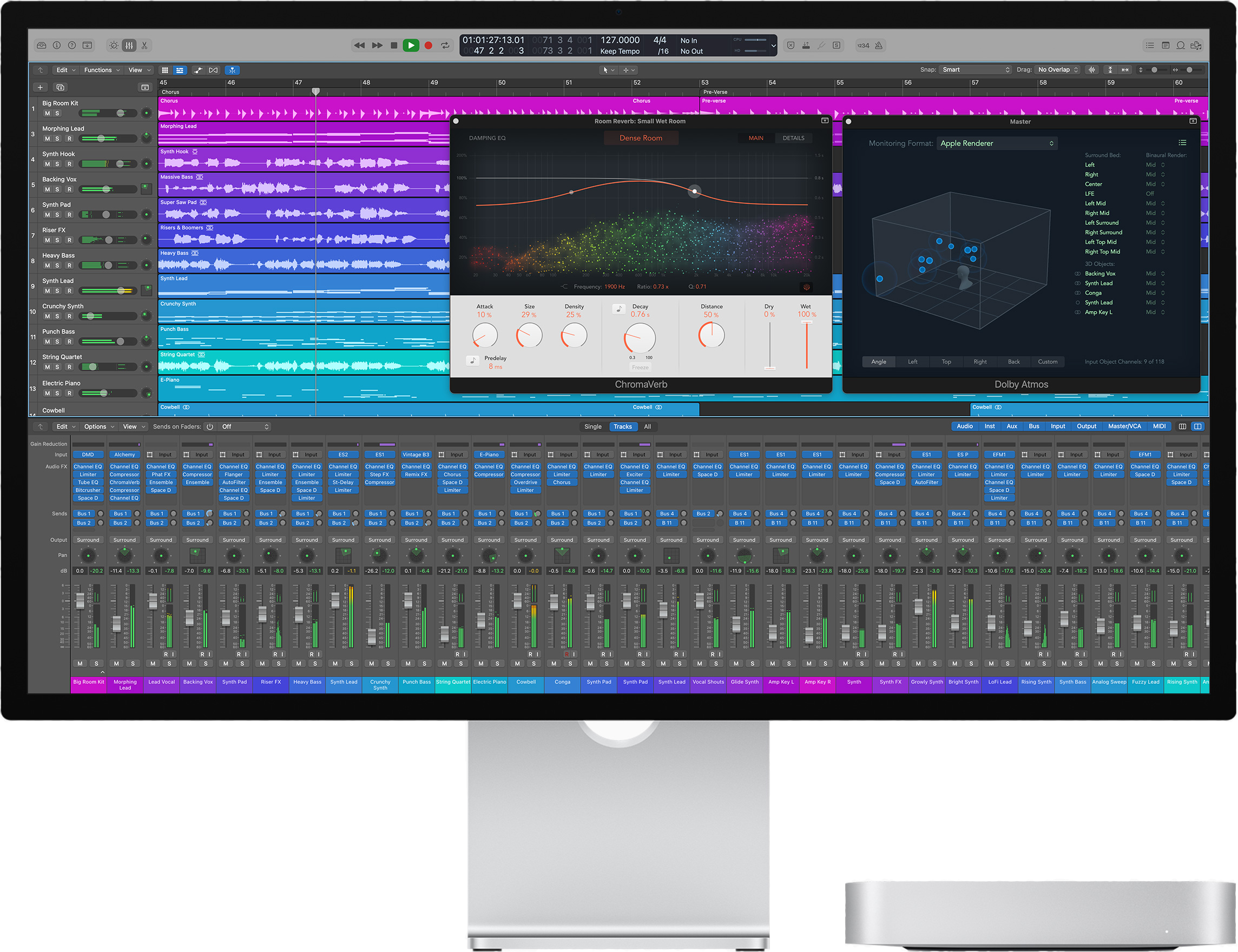Mute the Big Room Kit track
Viewport: 1238px width, 952px height.
[47, 114]
